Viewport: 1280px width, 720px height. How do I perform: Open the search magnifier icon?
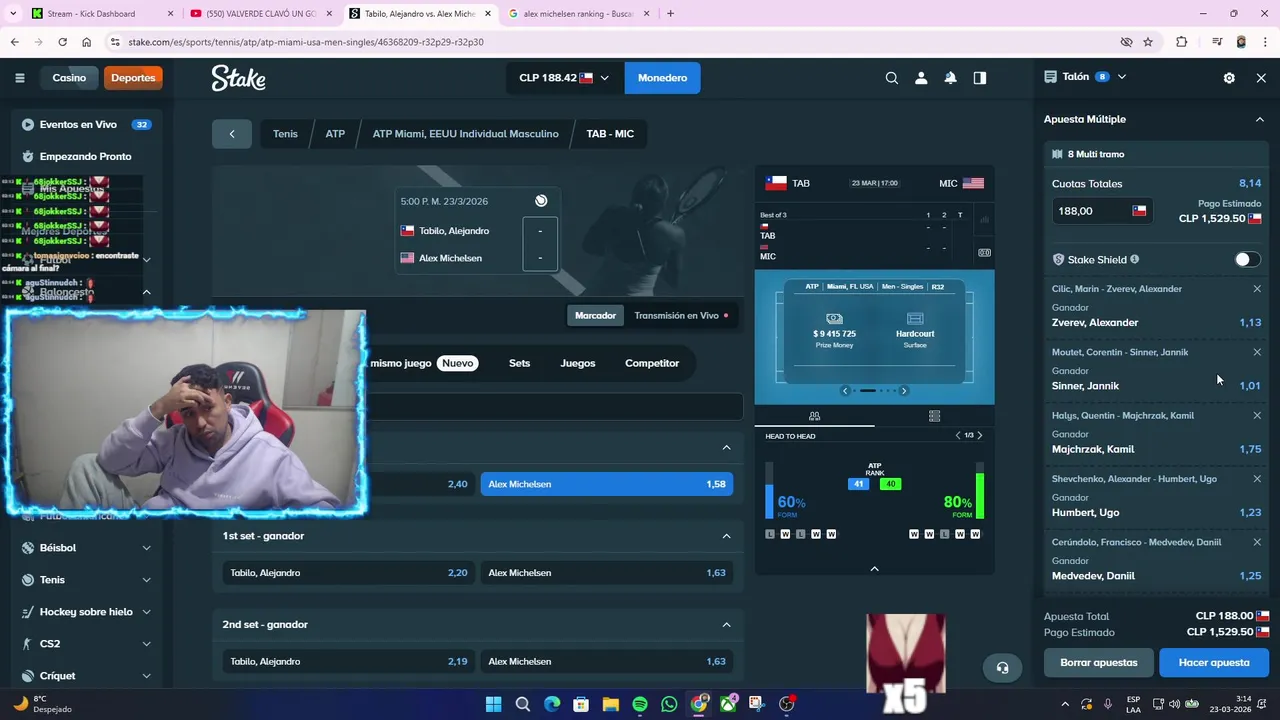click(x=892, y=78)
